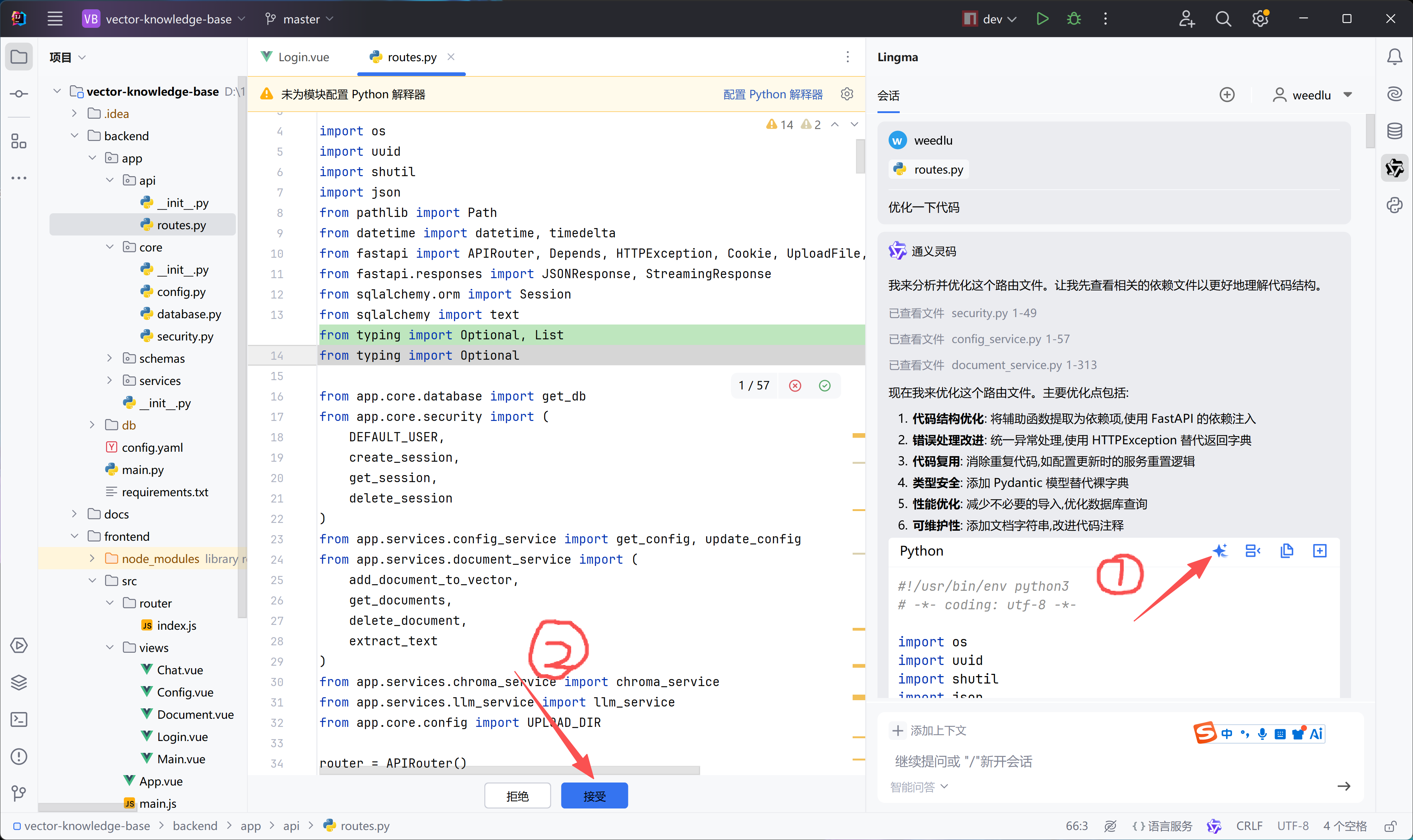This screenshot has width=1413, height=840.
Task: Open Search Everywhere magnifier
Action: (1223, 19)
